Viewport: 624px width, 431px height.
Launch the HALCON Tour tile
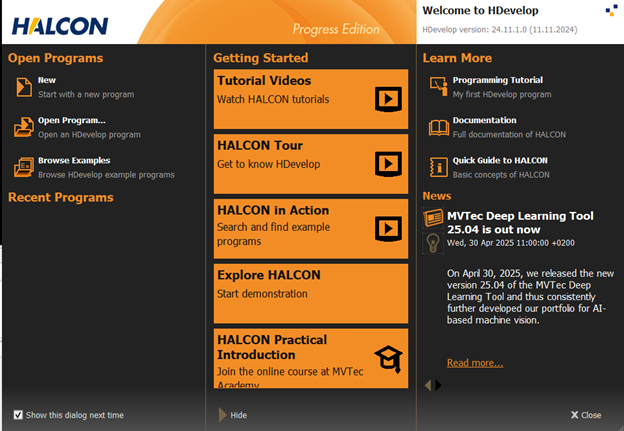(x=311, y=164)
